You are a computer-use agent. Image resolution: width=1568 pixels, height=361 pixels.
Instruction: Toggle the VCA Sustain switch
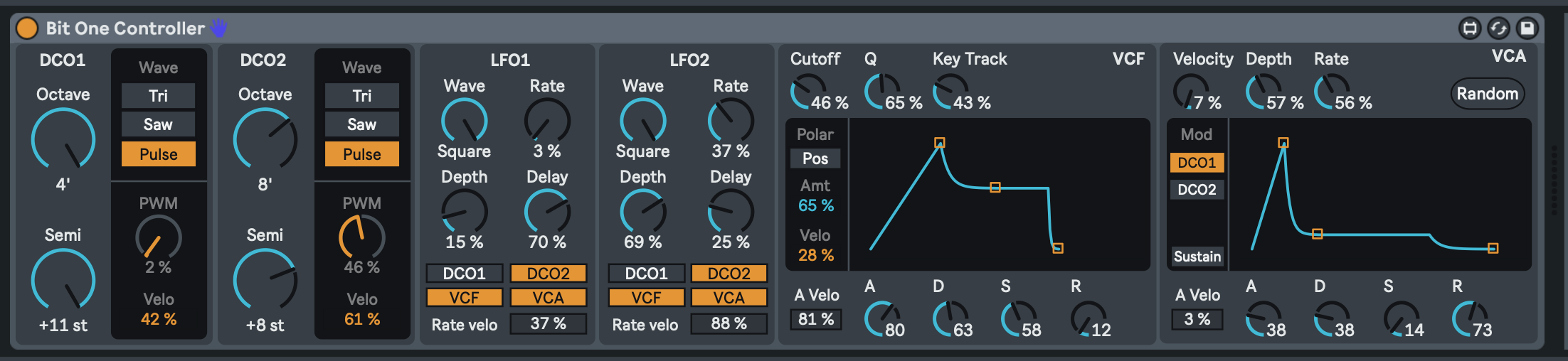(x=1197, y=257)
